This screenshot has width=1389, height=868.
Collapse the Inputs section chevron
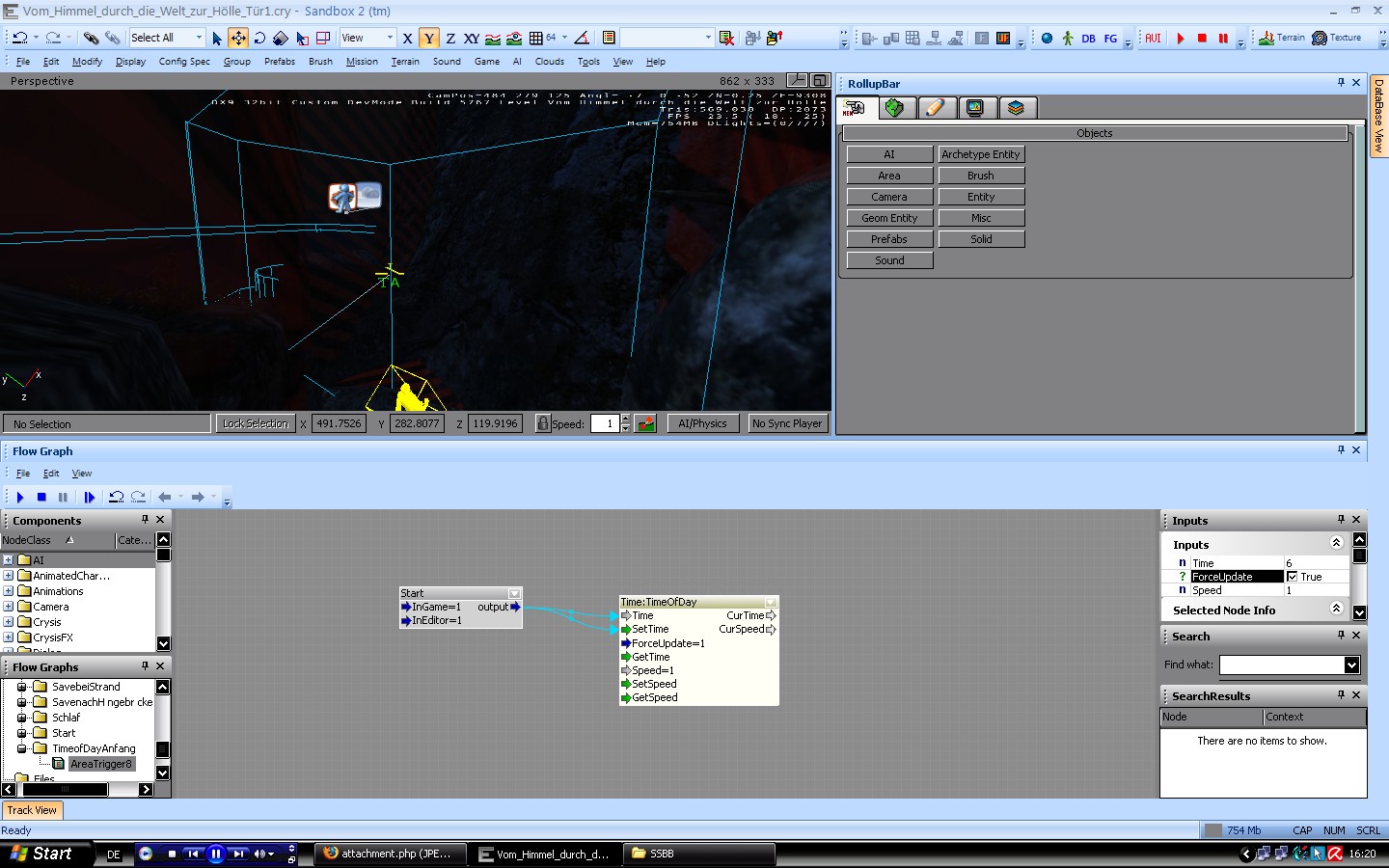pos(1336,543)
